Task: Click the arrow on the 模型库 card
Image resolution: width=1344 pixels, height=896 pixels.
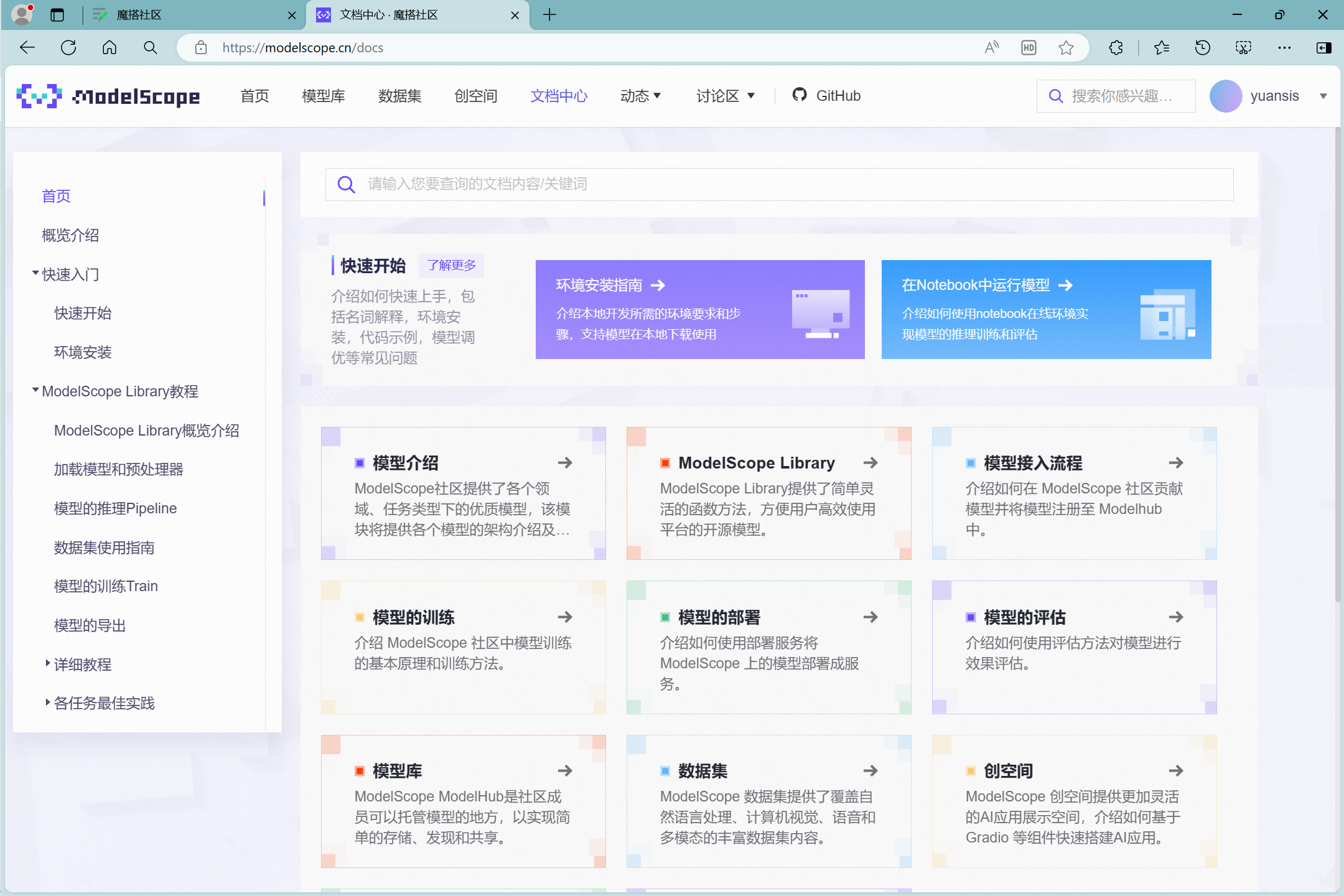Action: (565, 770)
